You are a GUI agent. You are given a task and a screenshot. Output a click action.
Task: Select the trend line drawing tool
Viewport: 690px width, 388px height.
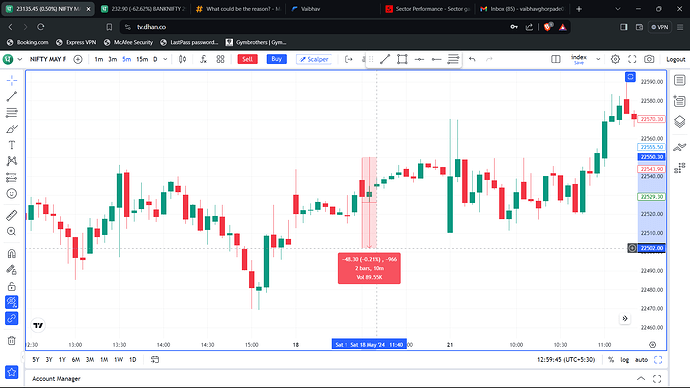pyautogui.click(x=12, y=96)
